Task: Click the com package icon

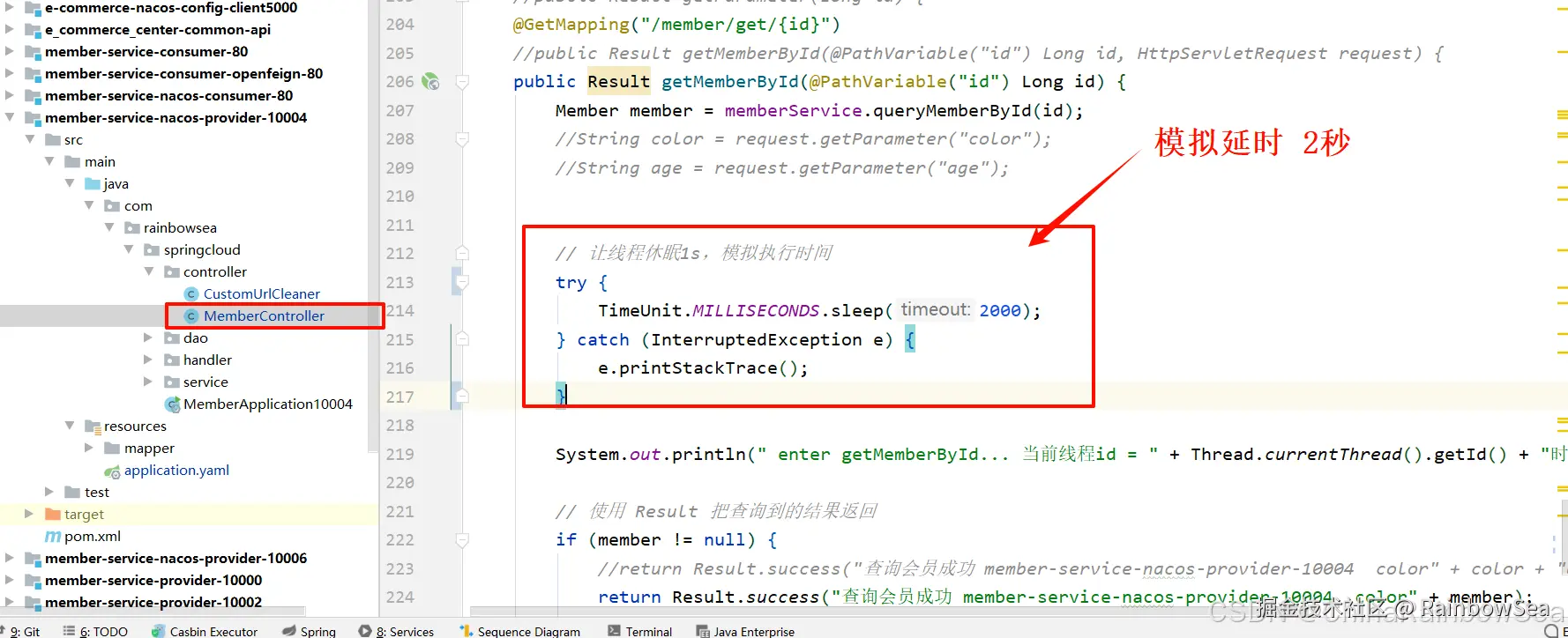Action: 112,205
